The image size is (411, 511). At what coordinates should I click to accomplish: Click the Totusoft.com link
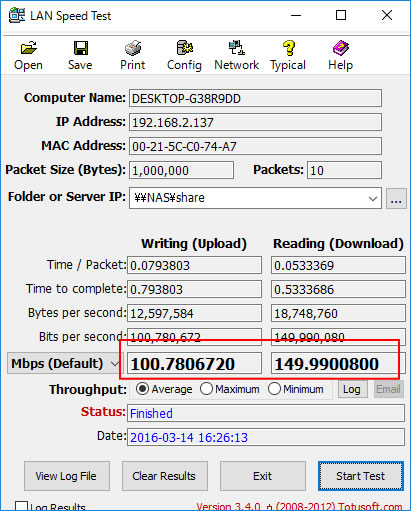pos(371,507)
